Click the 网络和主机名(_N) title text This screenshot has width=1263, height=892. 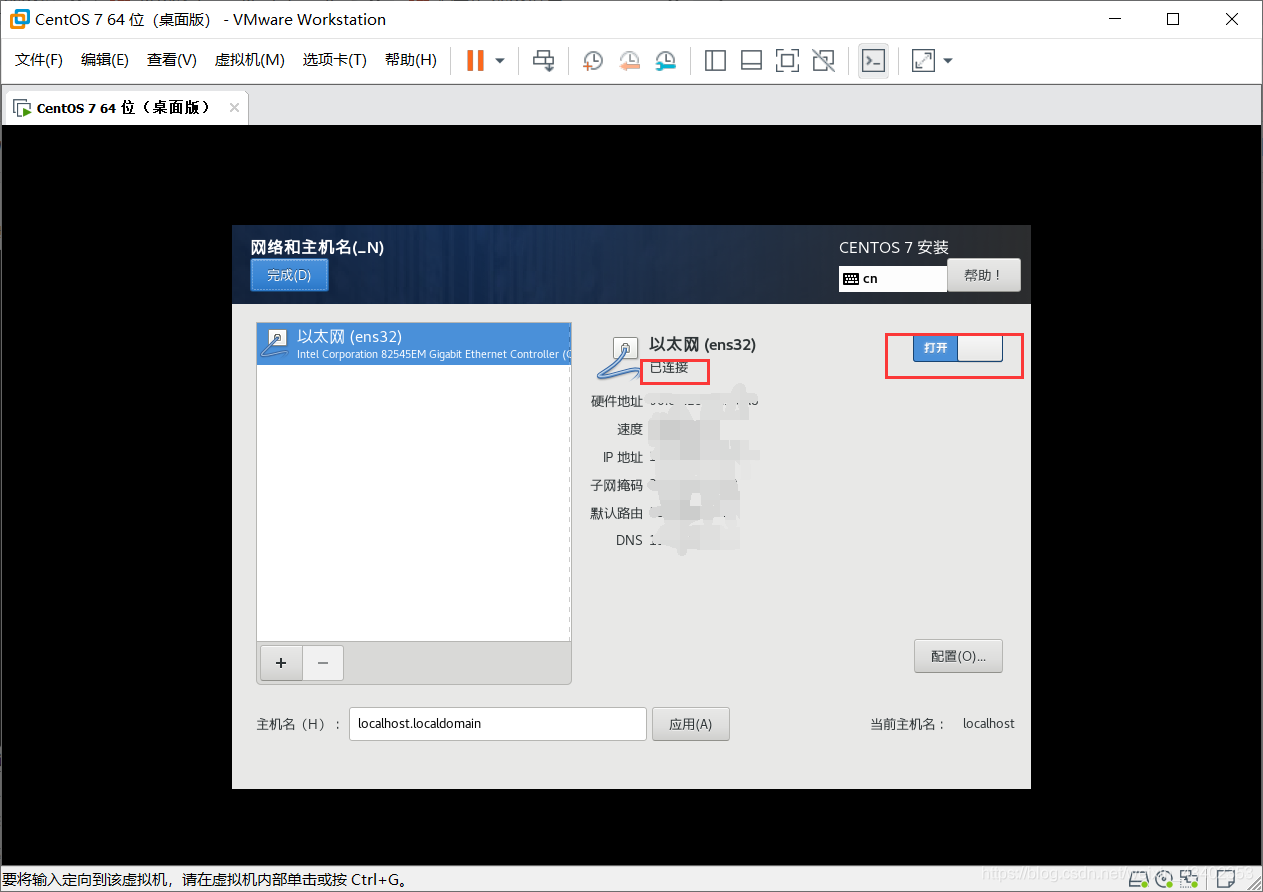point(317,247)
